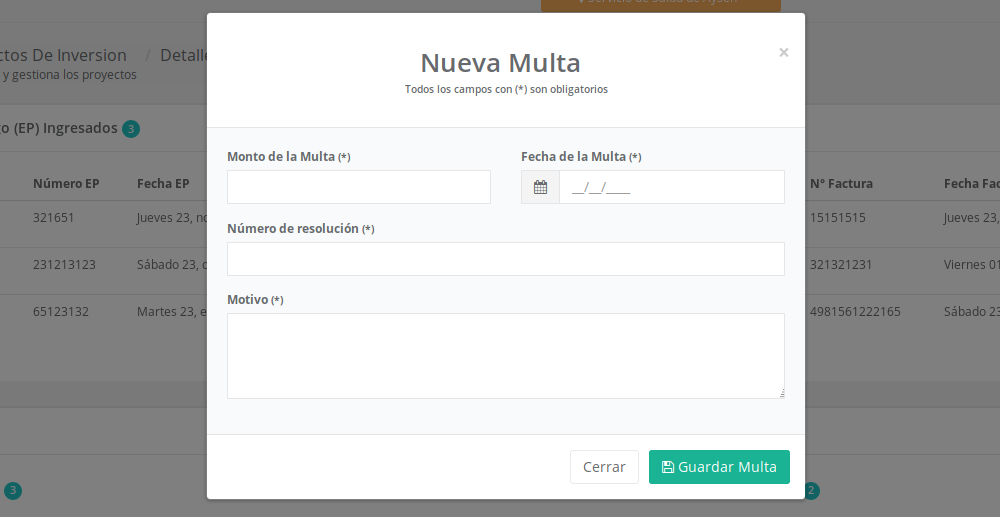Viewport: 1000px width, 517px height.
Task: Click the orange button at the top
Action: point(660,5)
